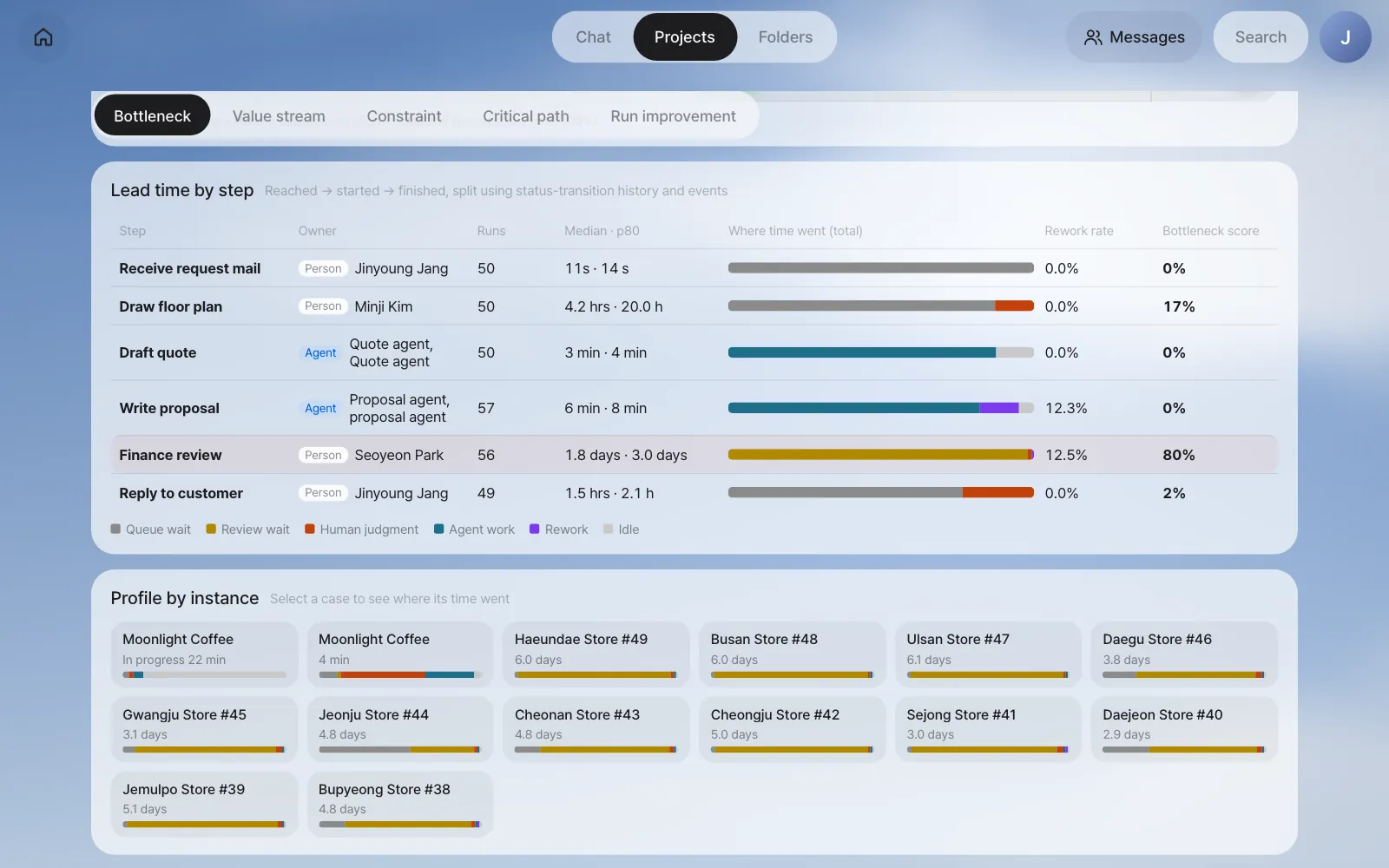
Task: Open Bupyeong Store #38 card
Action: [400, 804]
